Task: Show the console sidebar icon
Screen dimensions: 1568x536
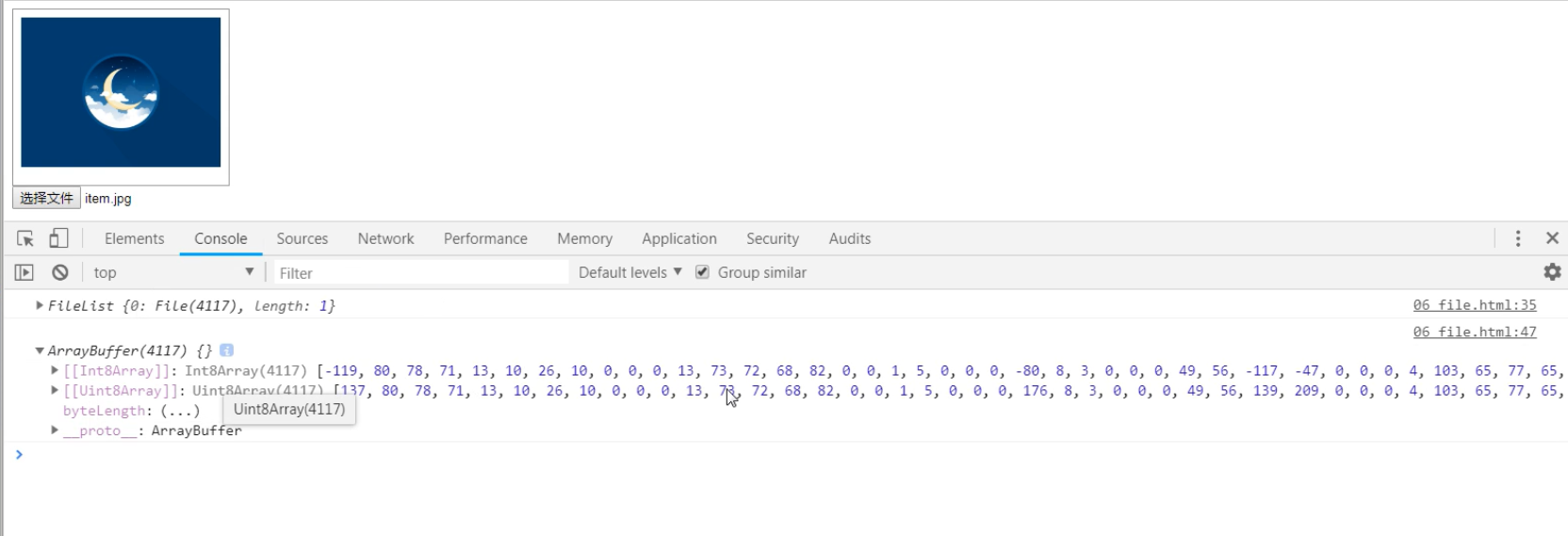Action: [24, 272]
